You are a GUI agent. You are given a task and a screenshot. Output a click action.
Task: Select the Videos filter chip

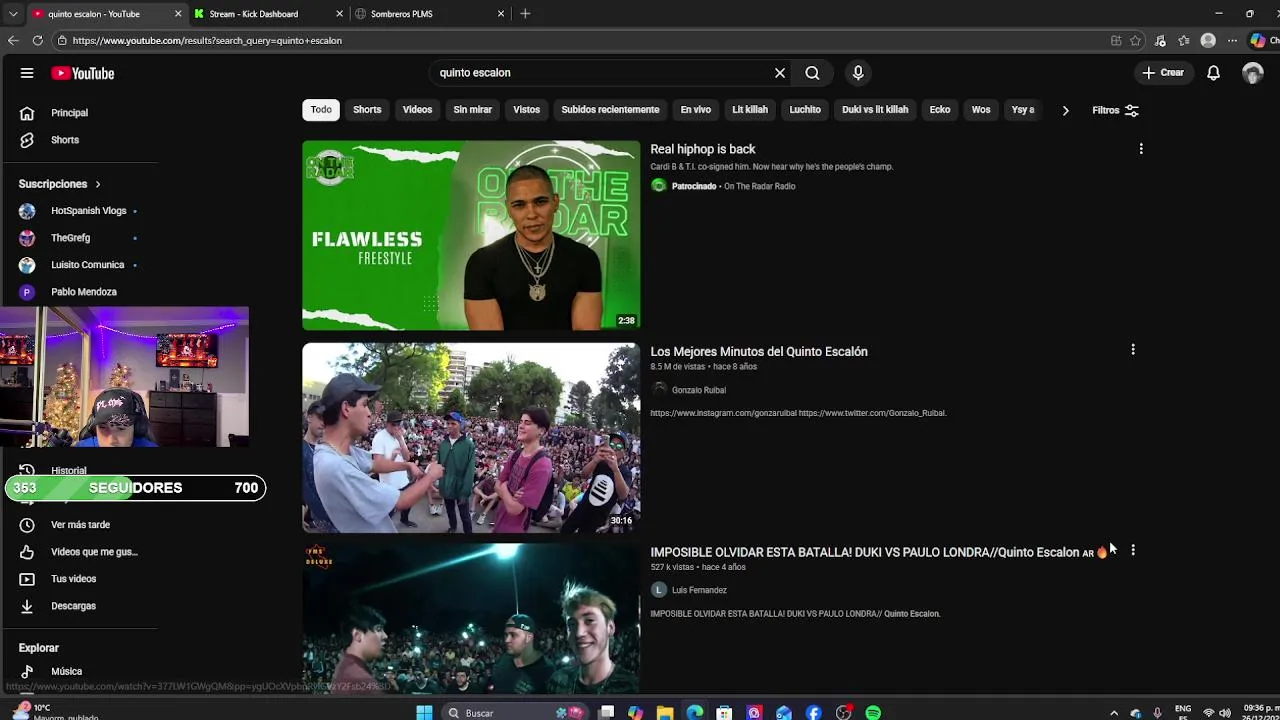coord(417,110)
